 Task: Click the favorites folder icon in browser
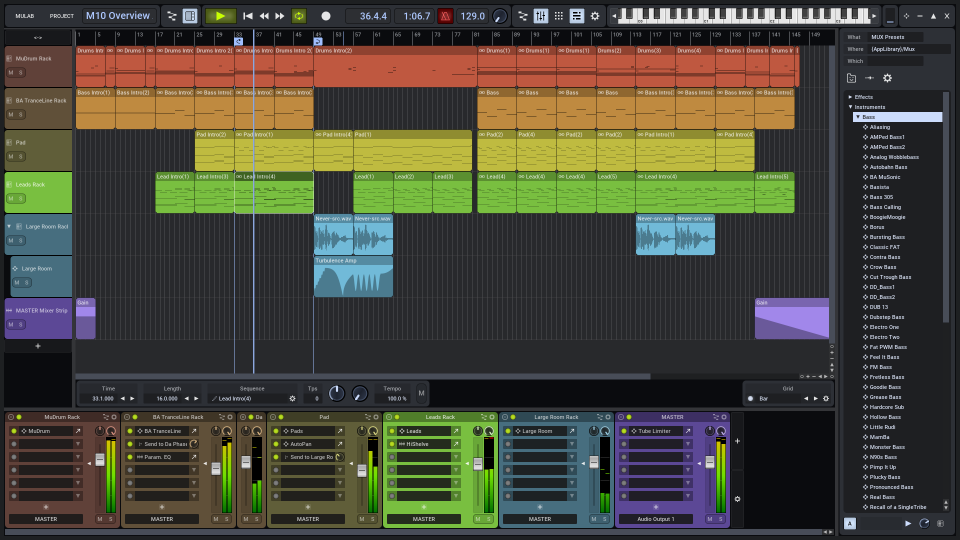[x=851, y=78]
